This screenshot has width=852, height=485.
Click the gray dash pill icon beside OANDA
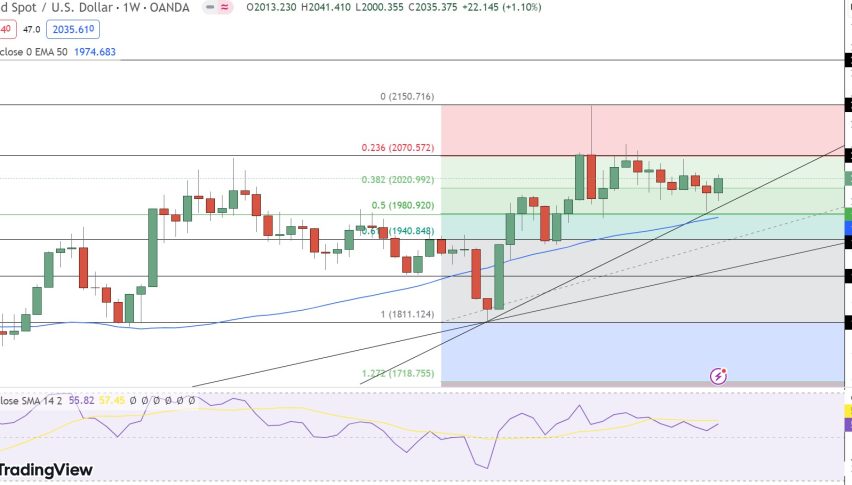[x=210, y=8]
